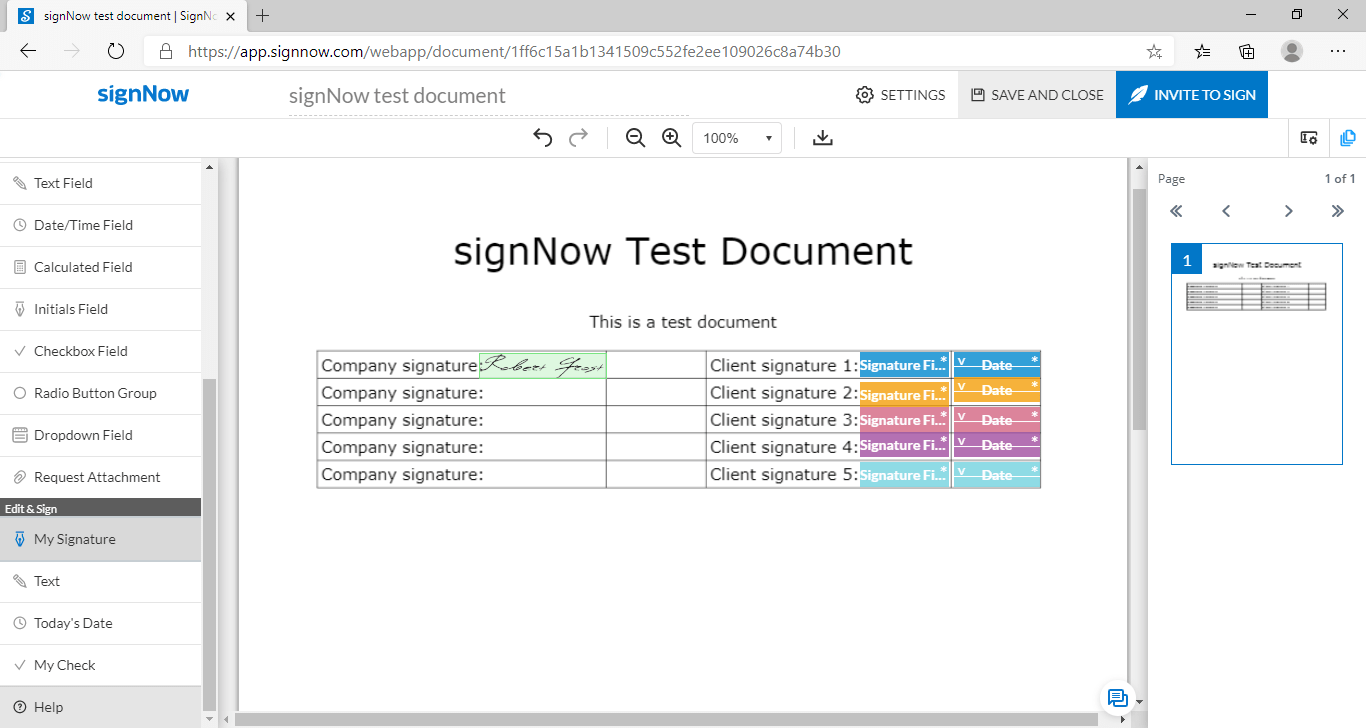Open document SETTINGS
The width and height of the screenshot is (1366, 728).
coord(900,94)
